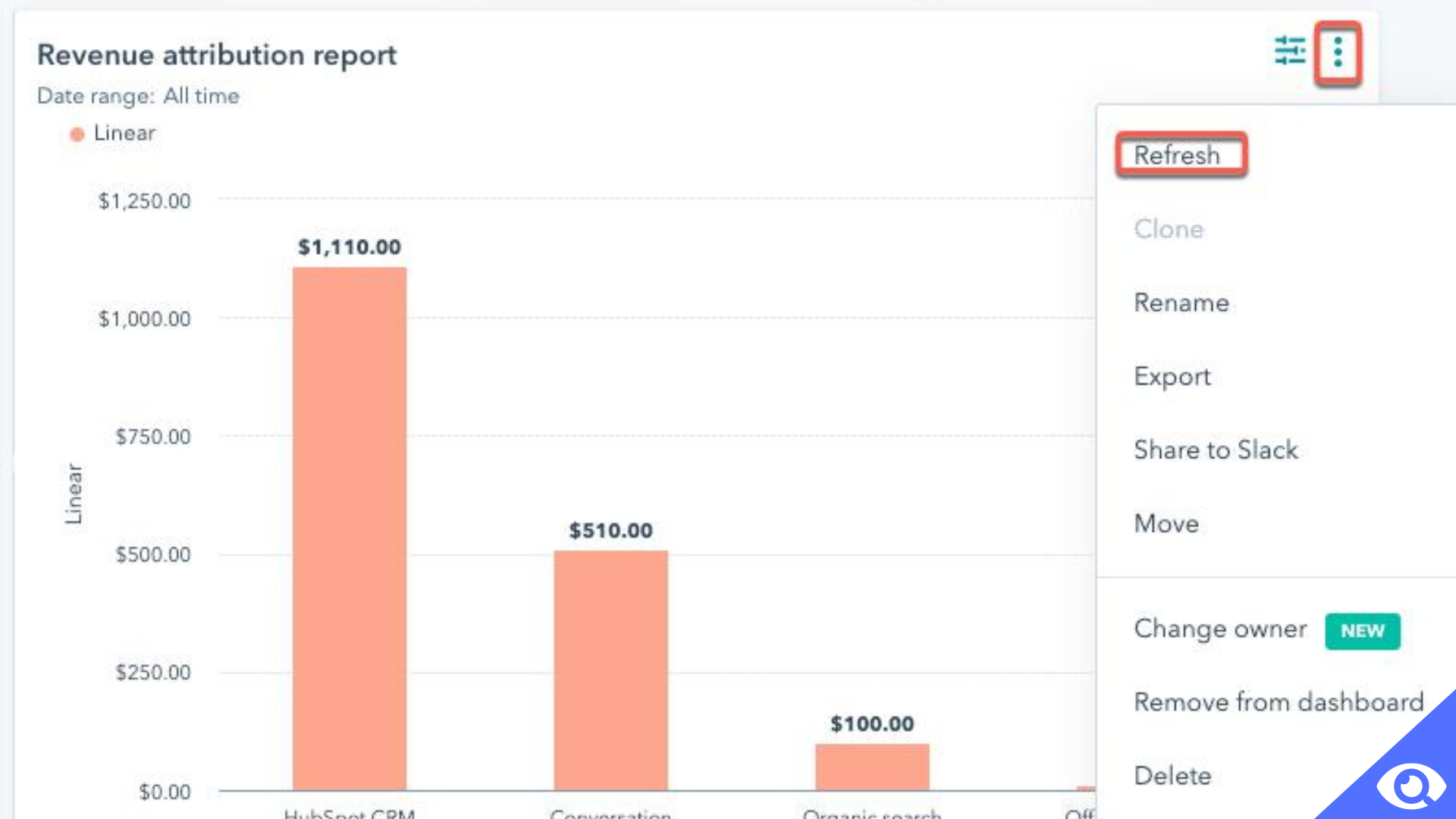Click the $1,250.00 axis label
This screenshot has height=819, width=1456.
coord(145,201)
